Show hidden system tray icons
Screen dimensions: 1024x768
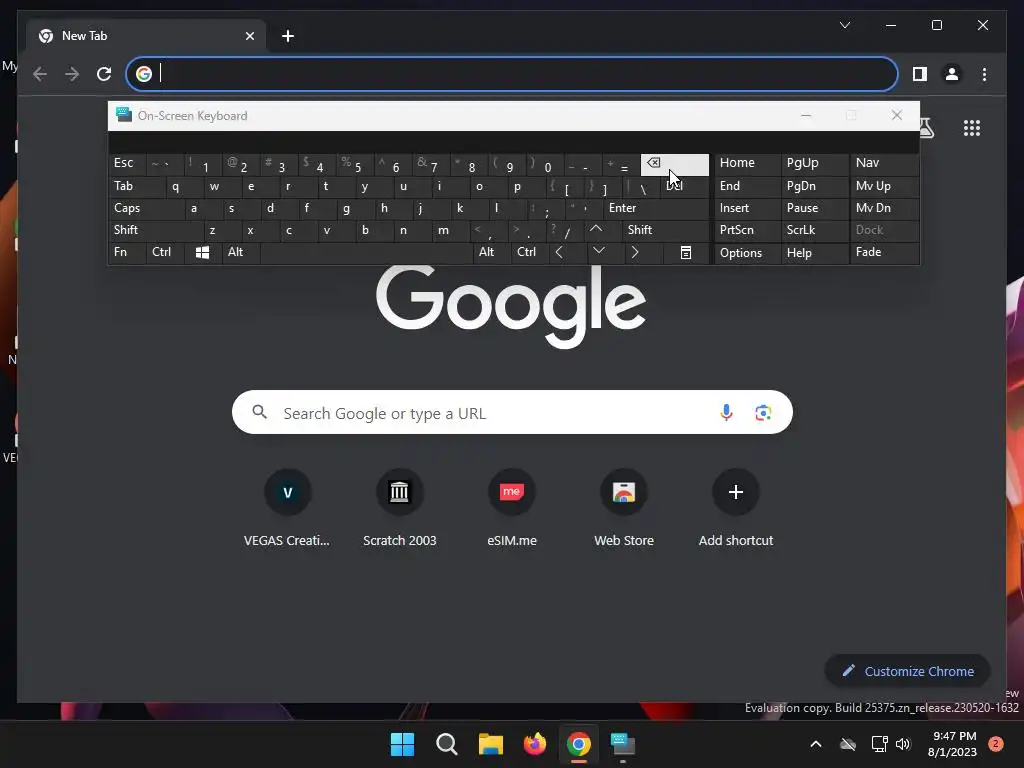(816, 744)
